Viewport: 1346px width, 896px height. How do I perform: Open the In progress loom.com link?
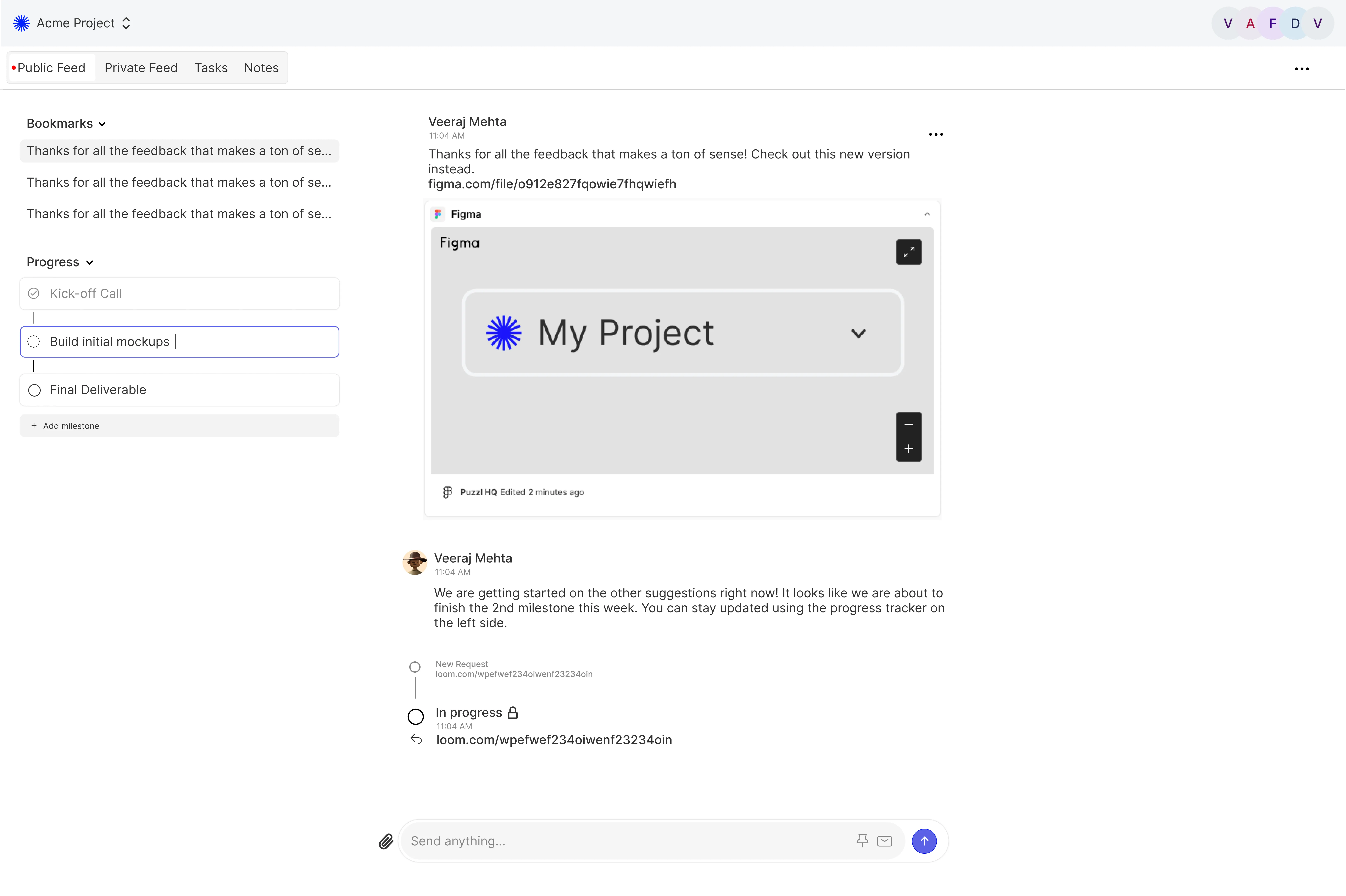554,740
